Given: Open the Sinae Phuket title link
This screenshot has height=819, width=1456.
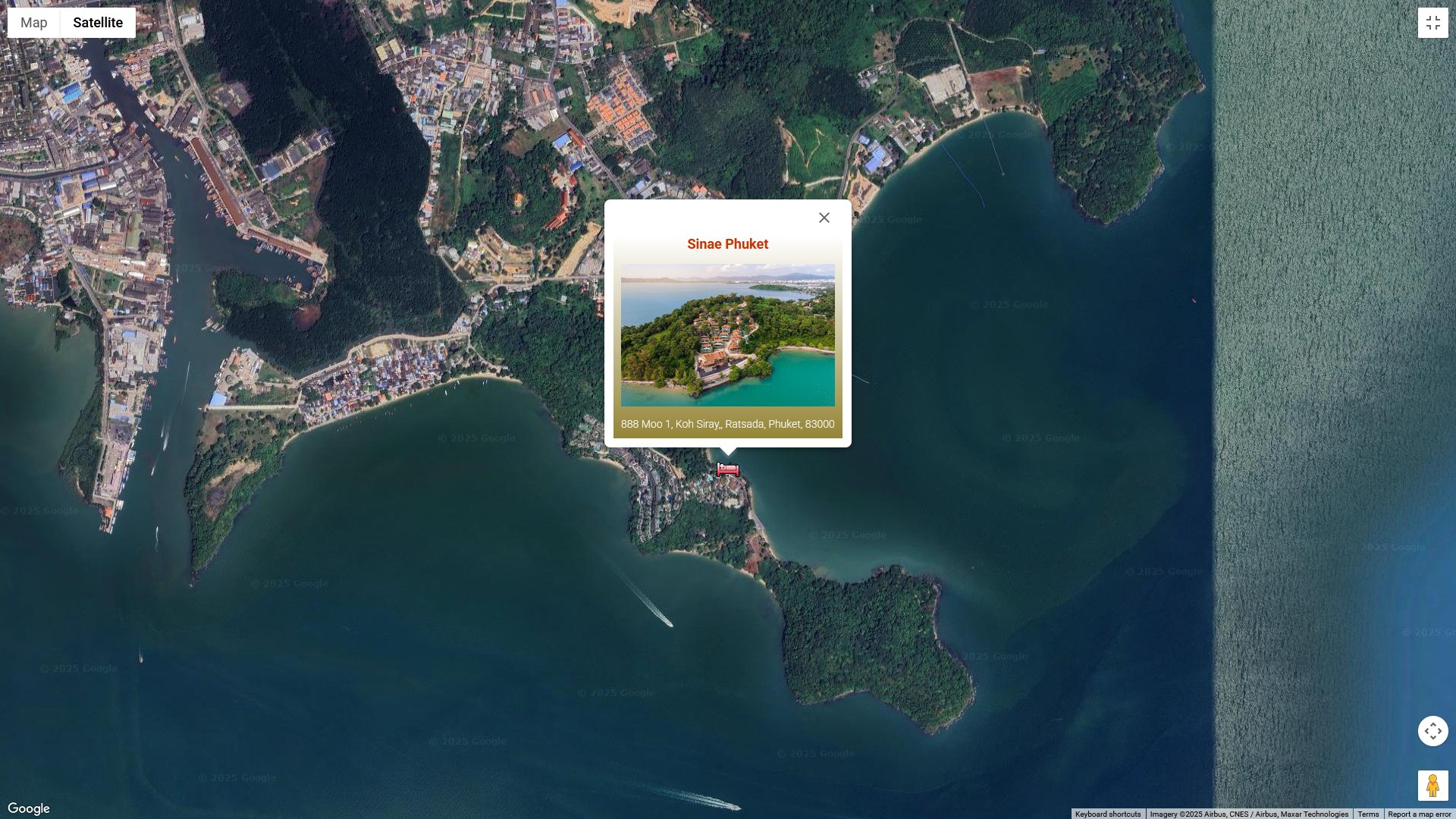Looking at the screenshot, I should pos(727,244).
